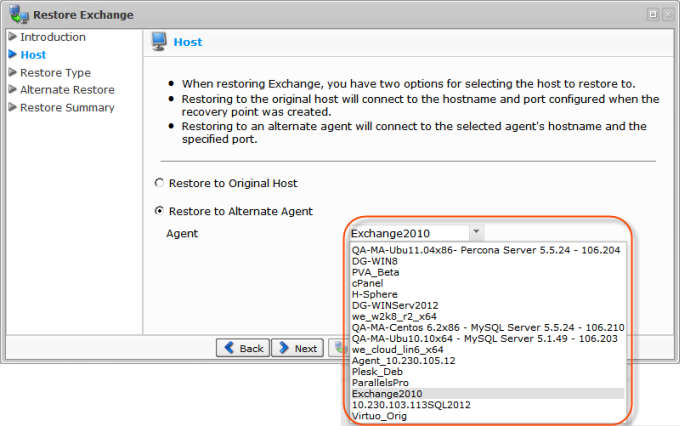Viewport: 680px width, 426px height.
Task: Pick we_w2k8_r2_x64 from the list
Action: [487, 316]
